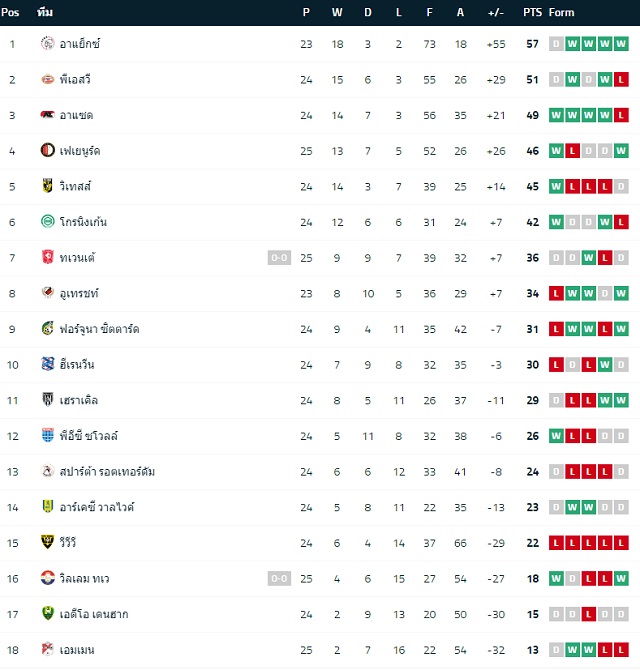Click the AZ Alkmaar crest in row 3
The image size is (640, 670).
[x=47, y=115]
